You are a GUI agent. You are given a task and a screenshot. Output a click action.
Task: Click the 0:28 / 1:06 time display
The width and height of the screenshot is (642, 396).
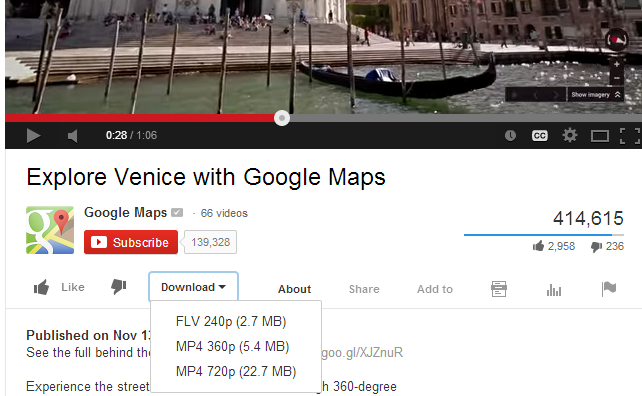click(x=131, y=136)
